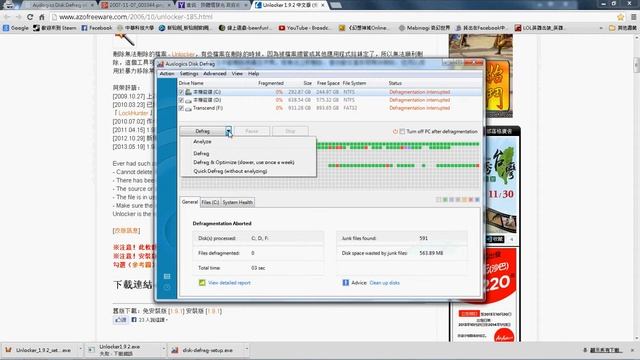Open the Facebook bookmark
This screenshot has width=640, height=360.
(97, 28)
